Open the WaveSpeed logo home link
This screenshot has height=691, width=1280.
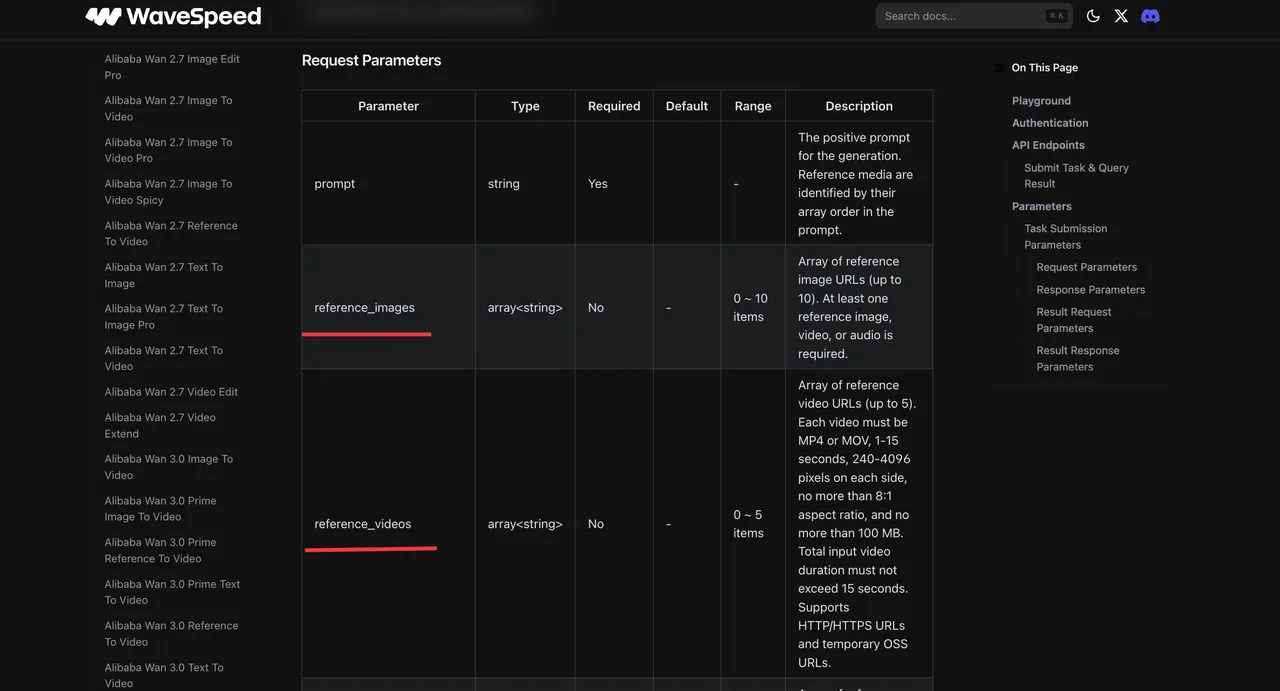click(x=173, y=16)
